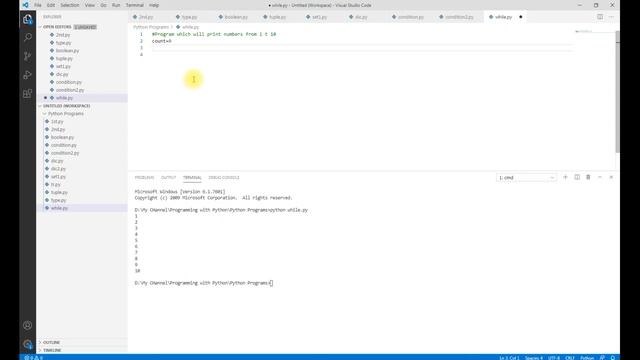Screen dimensions: 640x360
Task: Open the Help menu
Action: pos(154,5)
